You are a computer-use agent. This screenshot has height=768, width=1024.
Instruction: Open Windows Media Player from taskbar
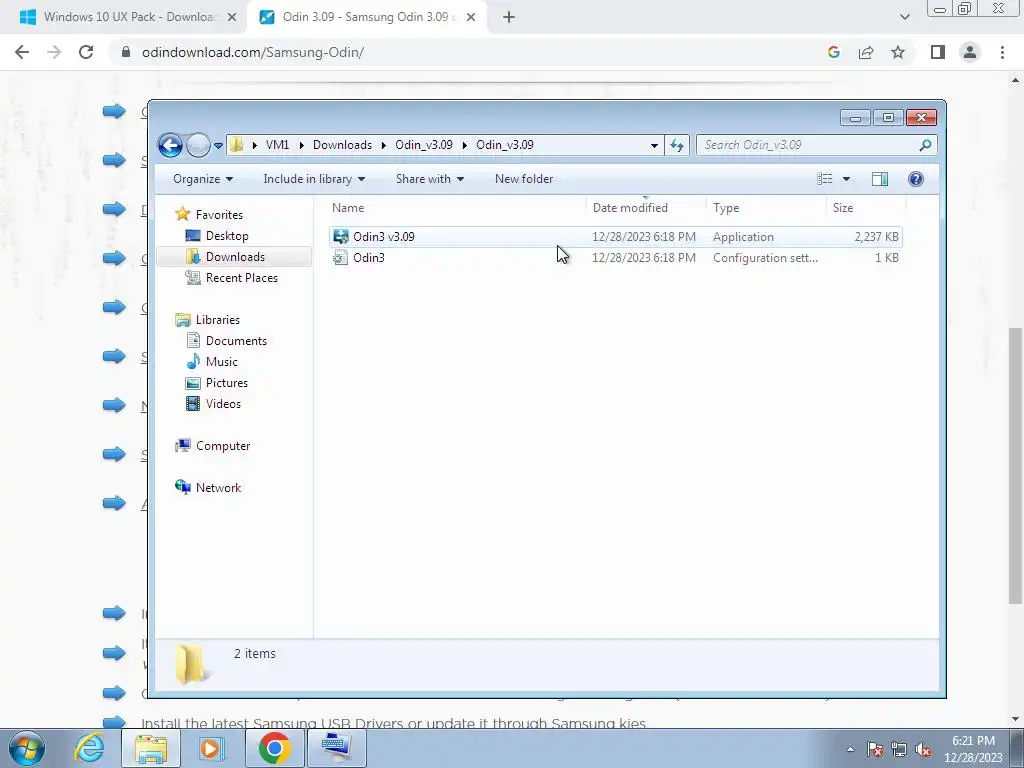tap(211, 748)
